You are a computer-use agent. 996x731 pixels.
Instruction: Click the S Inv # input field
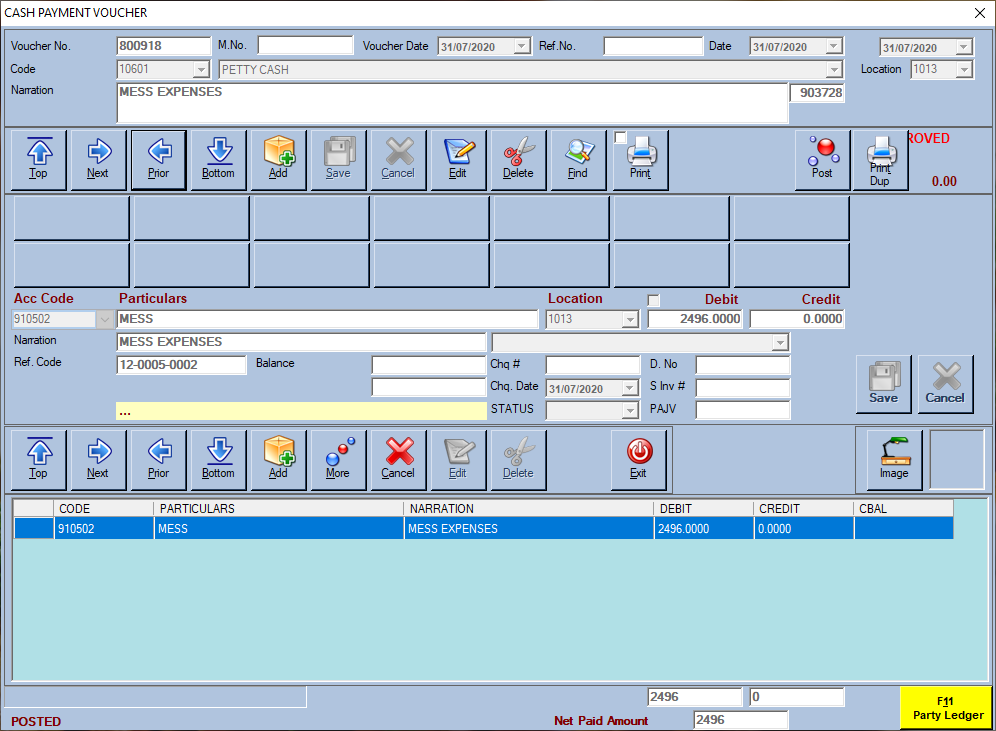[x=743, y=387]
